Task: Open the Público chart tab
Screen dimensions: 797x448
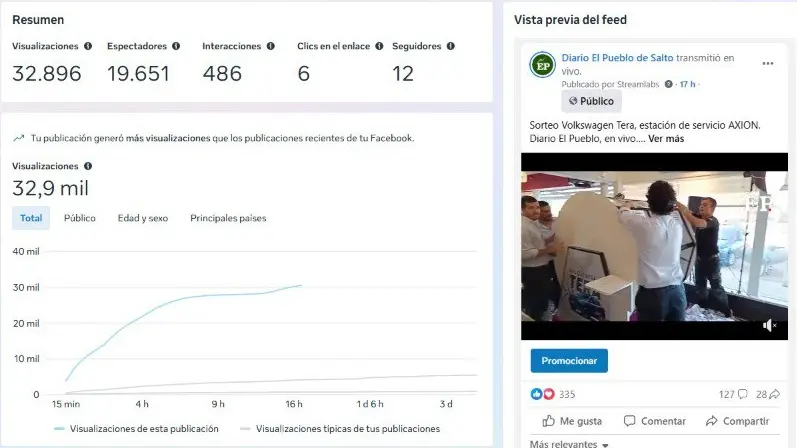Action: (x=80, y=218)
